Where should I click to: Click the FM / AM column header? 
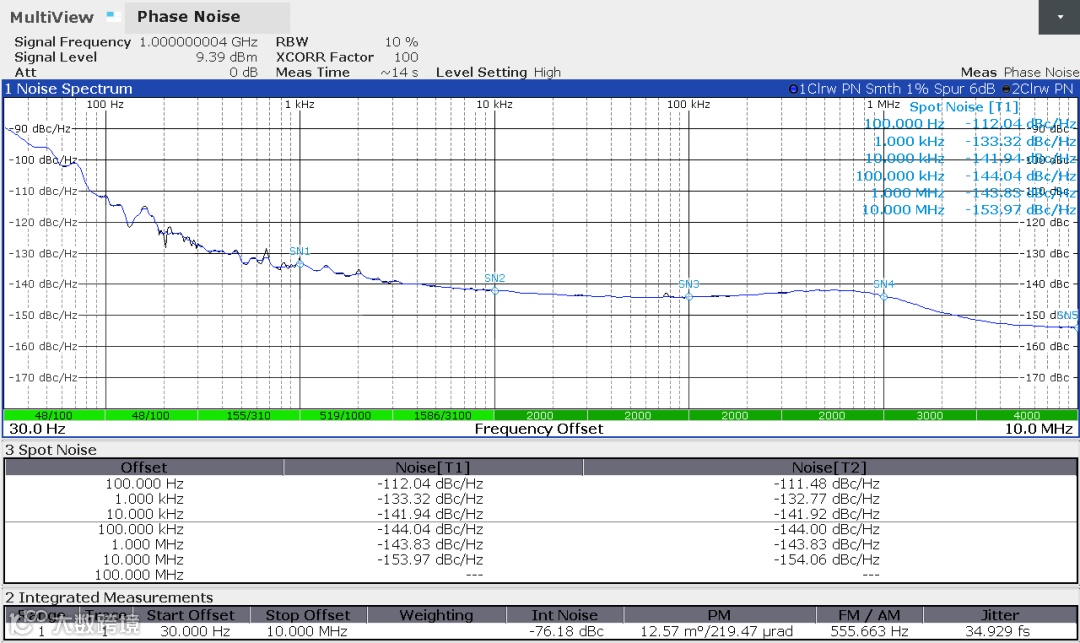tap(869, 615)
